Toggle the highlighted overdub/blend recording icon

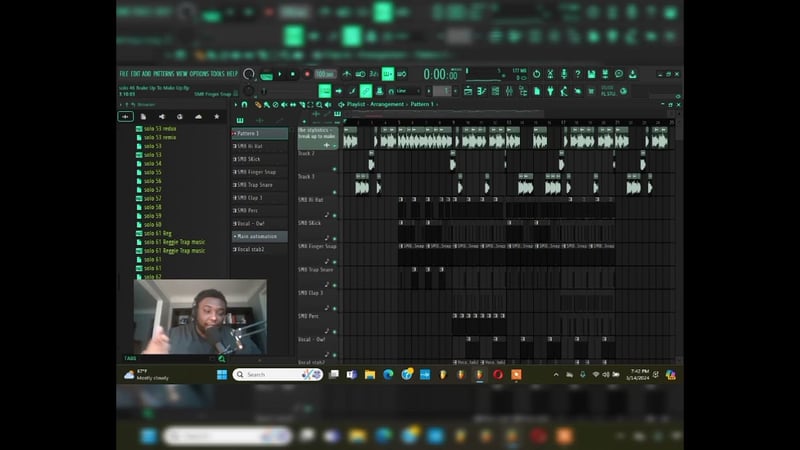pos(388,74)
